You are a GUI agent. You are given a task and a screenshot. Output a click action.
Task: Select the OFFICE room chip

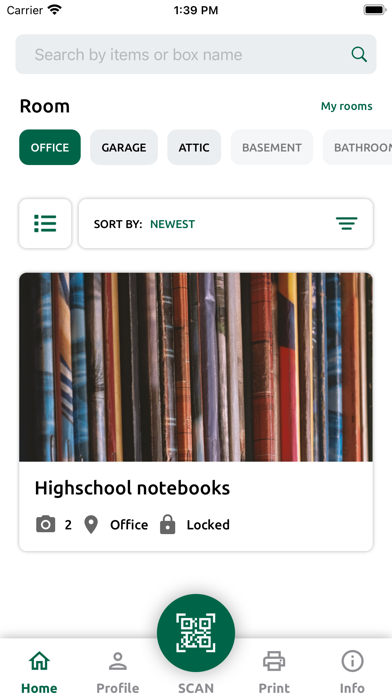point(50,147)
